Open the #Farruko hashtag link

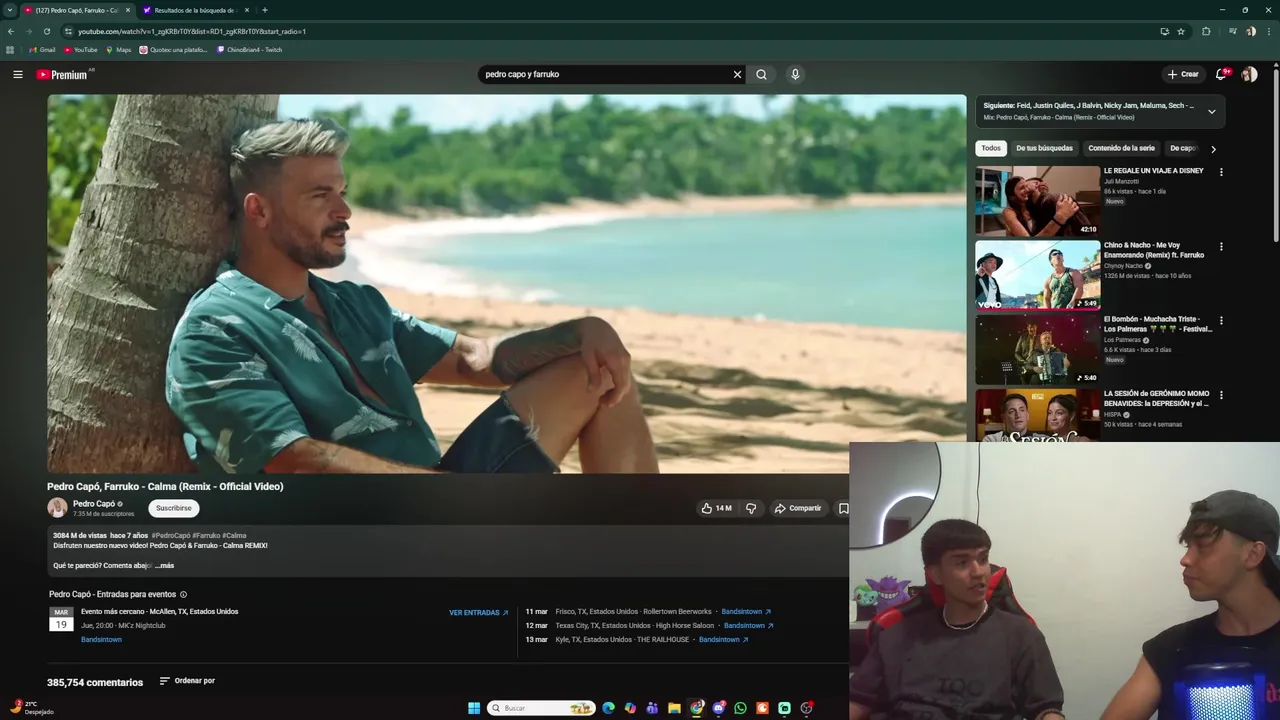click(206, 535)
